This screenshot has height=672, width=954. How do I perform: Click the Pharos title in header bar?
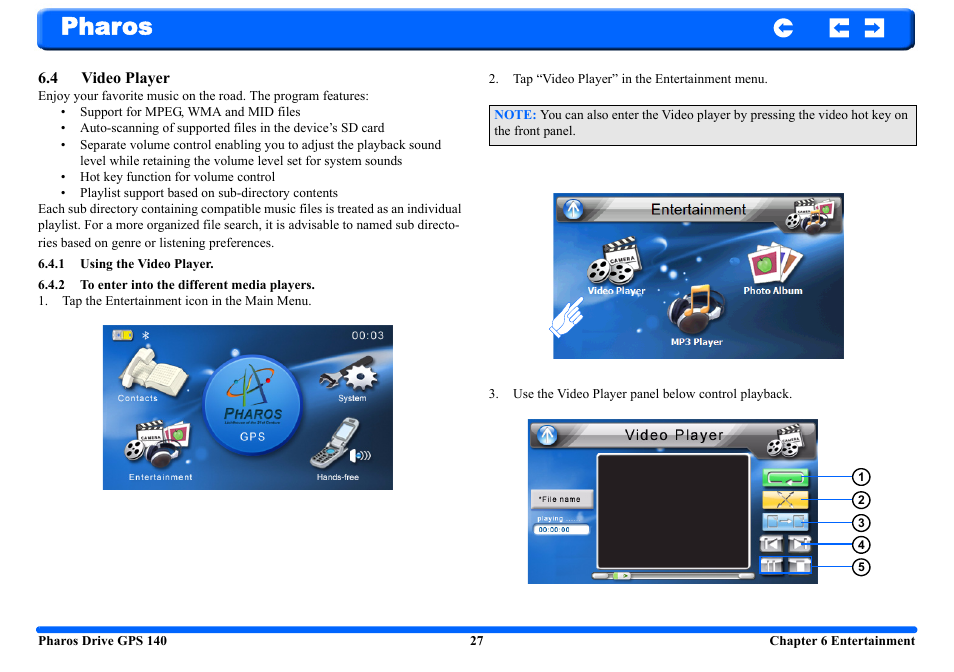click(106, 27)
